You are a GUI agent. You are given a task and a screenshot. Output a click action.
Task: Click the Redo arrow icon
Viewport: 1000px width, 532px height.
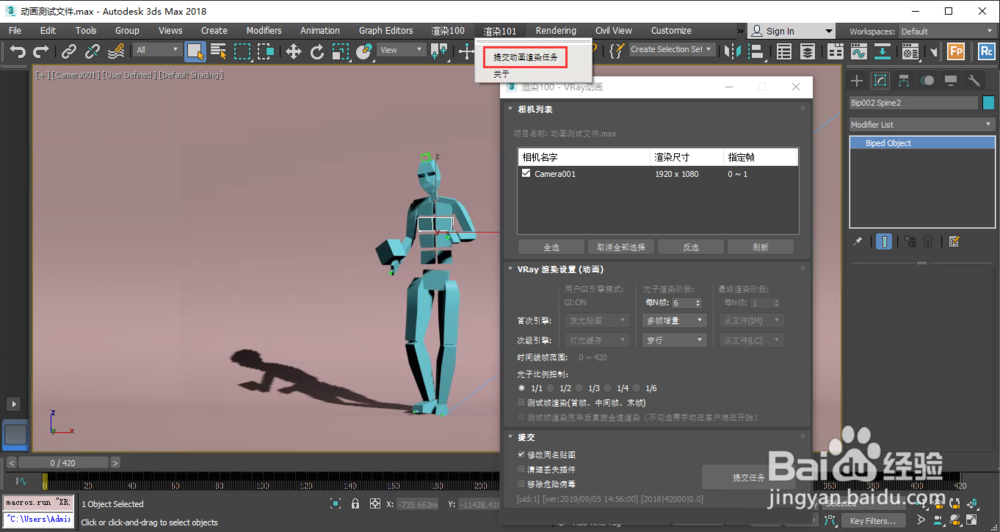pyautogui.click(x=41, y=52)
